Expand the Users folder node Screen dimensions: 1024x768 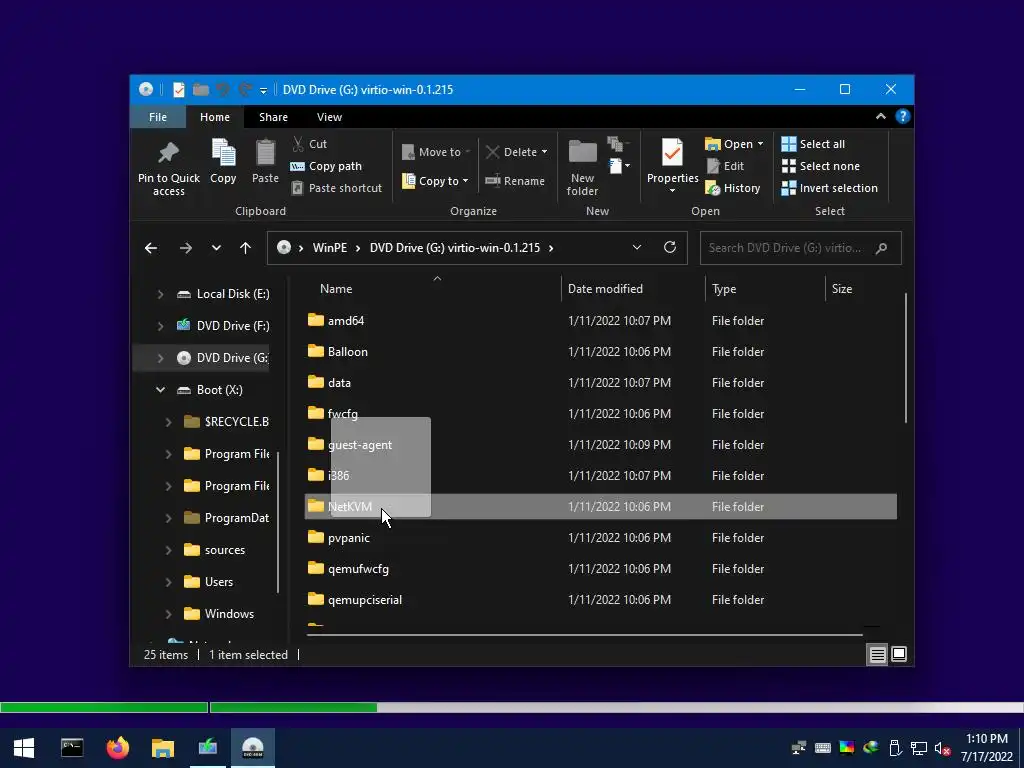tap(168, 582)
